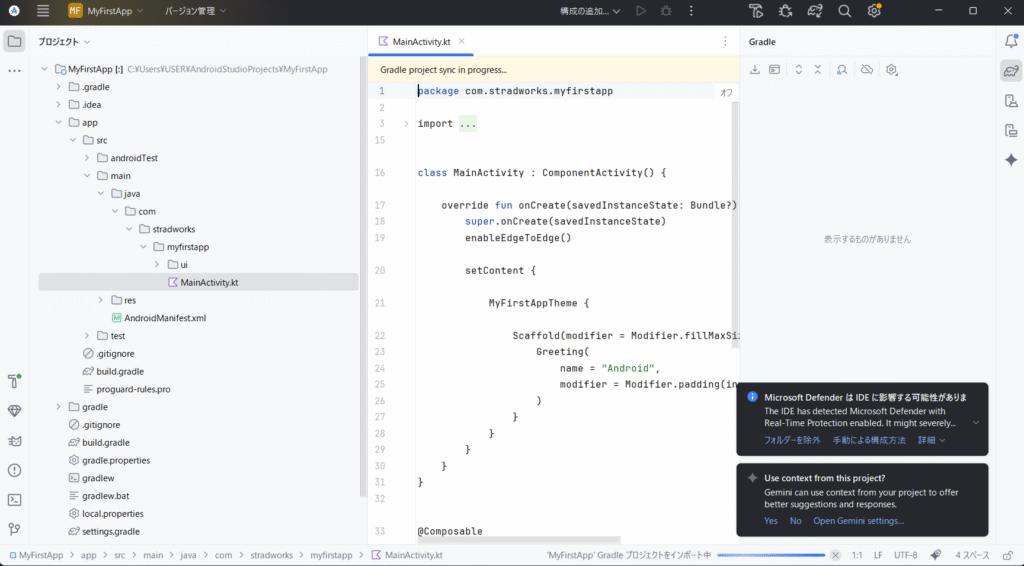Image resolution: width=1024 pixels, height=566 pixels.
Task: Open the Terminal tool window icon
Action: (x=14, y=500)
